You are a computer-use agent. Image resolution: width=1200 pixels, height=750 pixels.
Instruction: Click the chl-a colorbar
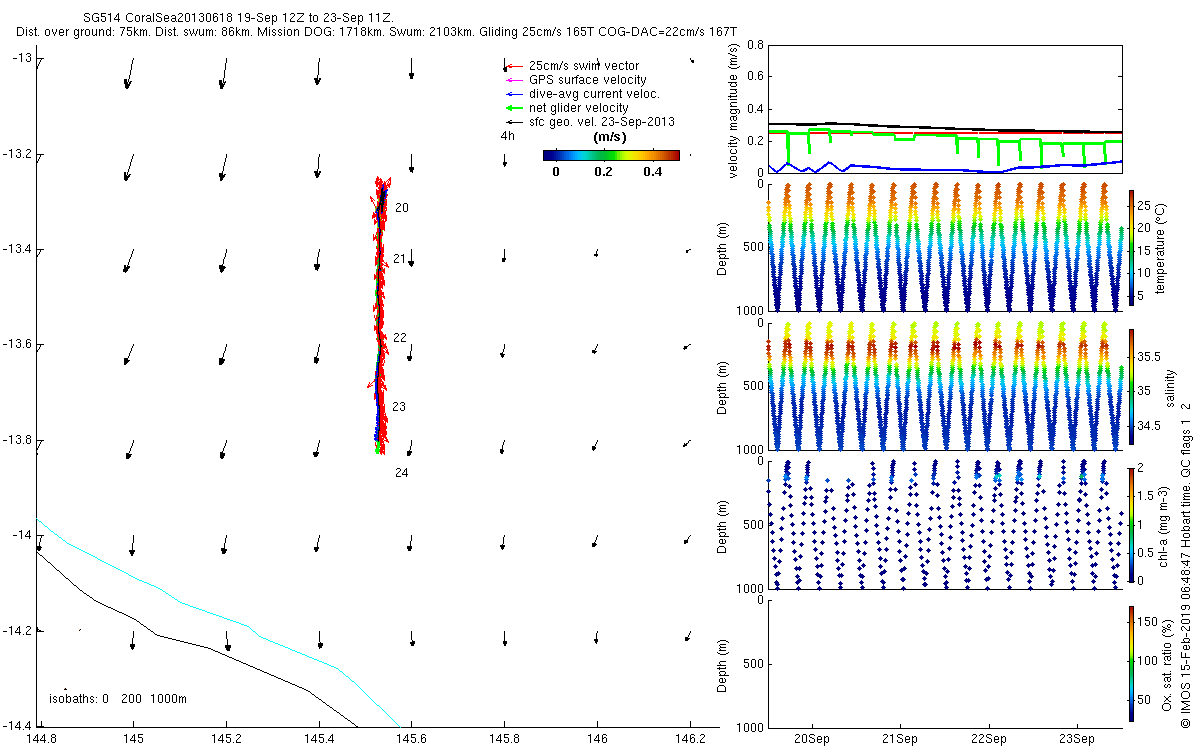tap(1131, 525)
